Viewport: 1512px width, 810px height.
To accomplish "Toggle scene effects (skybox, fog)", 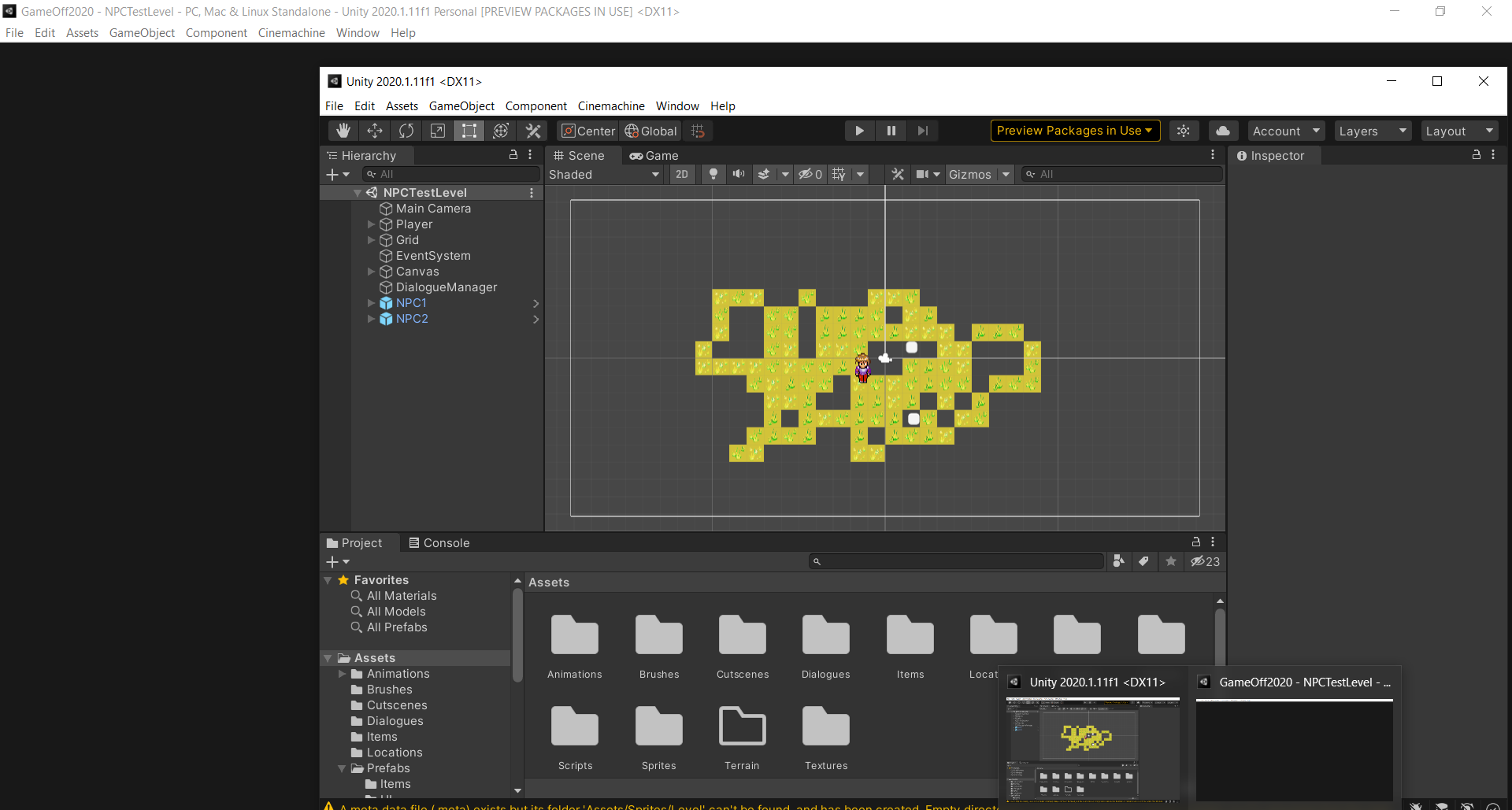I will [764, 174].
